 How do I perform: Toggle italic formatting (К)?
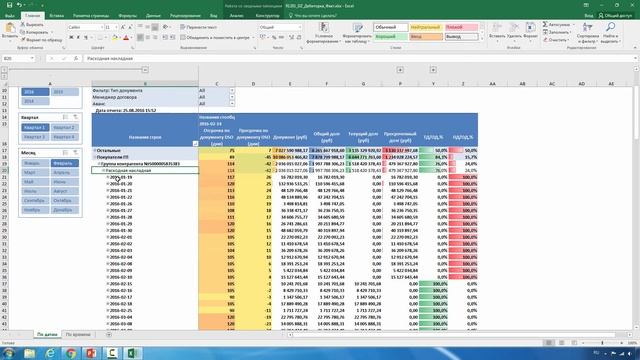click(x=78, y=38)
